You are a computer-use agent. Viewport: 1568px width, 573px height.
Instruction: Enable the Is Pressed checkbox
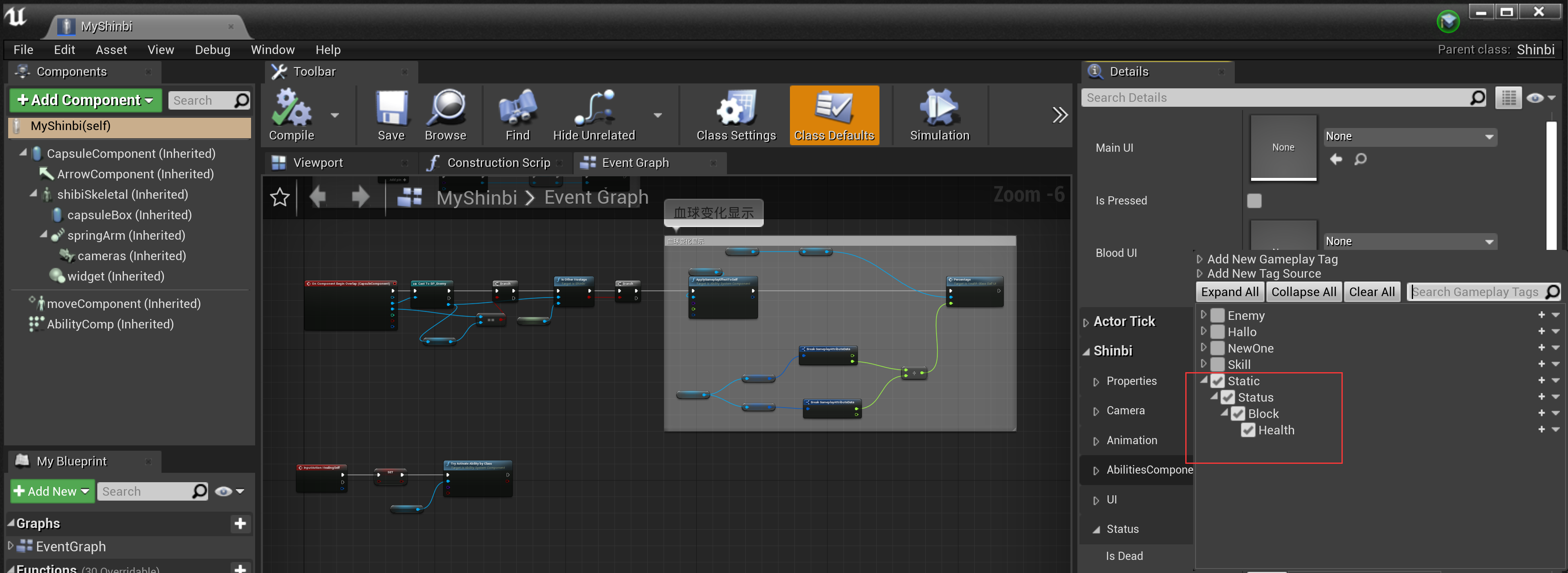(1254, 200)
